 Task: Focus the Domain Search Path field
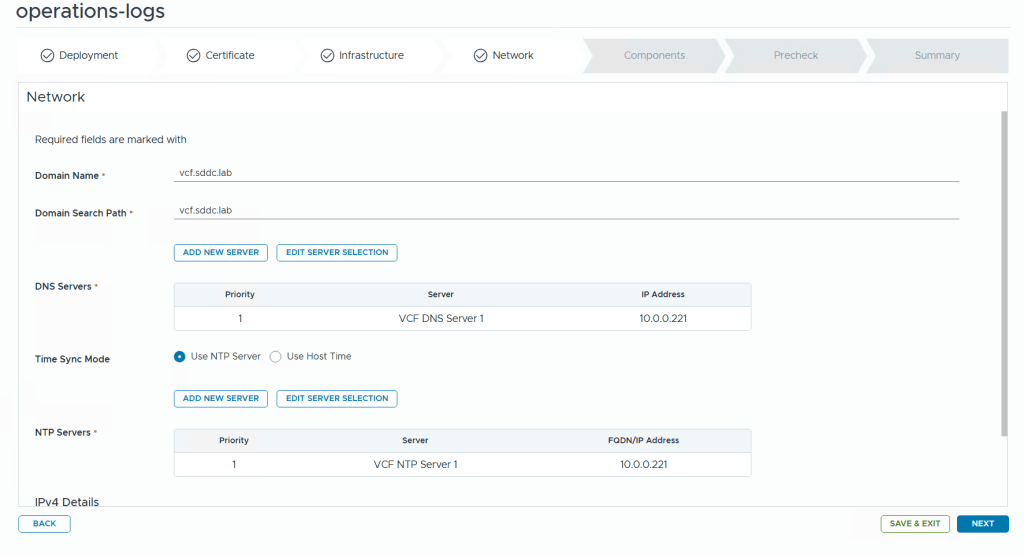[566, 211]
